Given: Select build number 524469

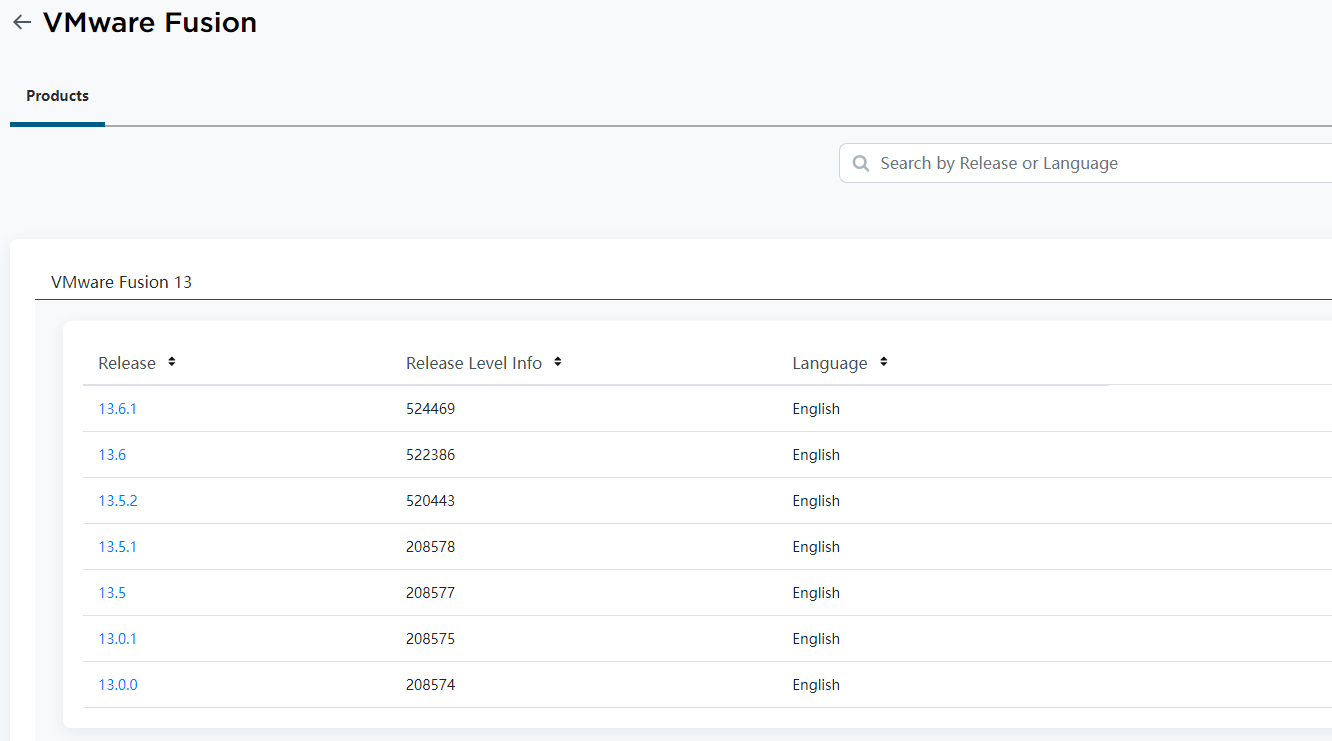Looking at the screenshot, I should tap(430, 409).
